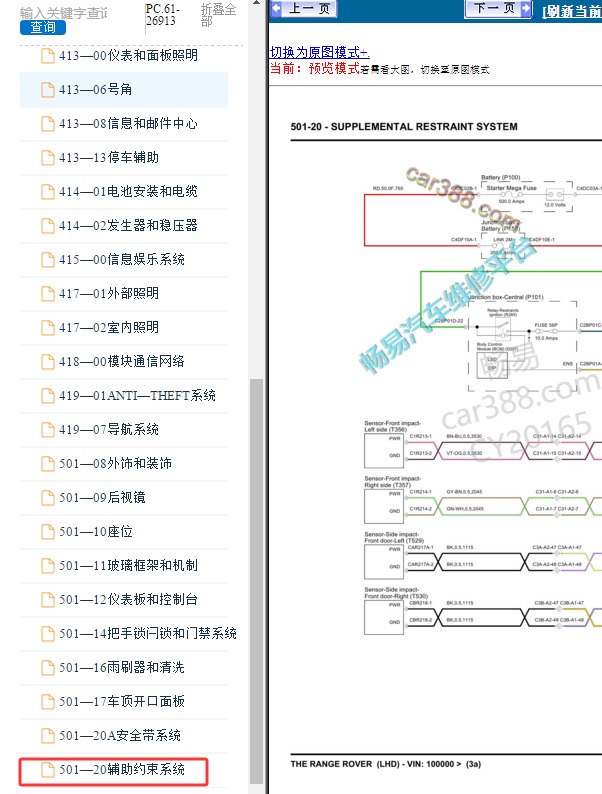Click document icon beside 419—07导航系统
Screen dimensions: 602x794
48,429
